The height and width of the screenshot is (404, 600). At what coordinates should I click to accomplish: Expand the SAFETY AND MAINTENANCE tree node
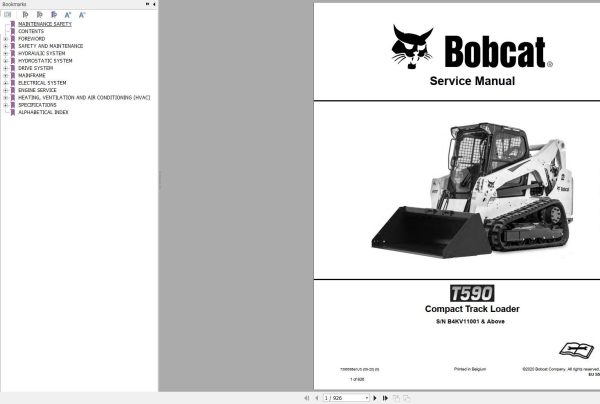[x=5, y=46]
